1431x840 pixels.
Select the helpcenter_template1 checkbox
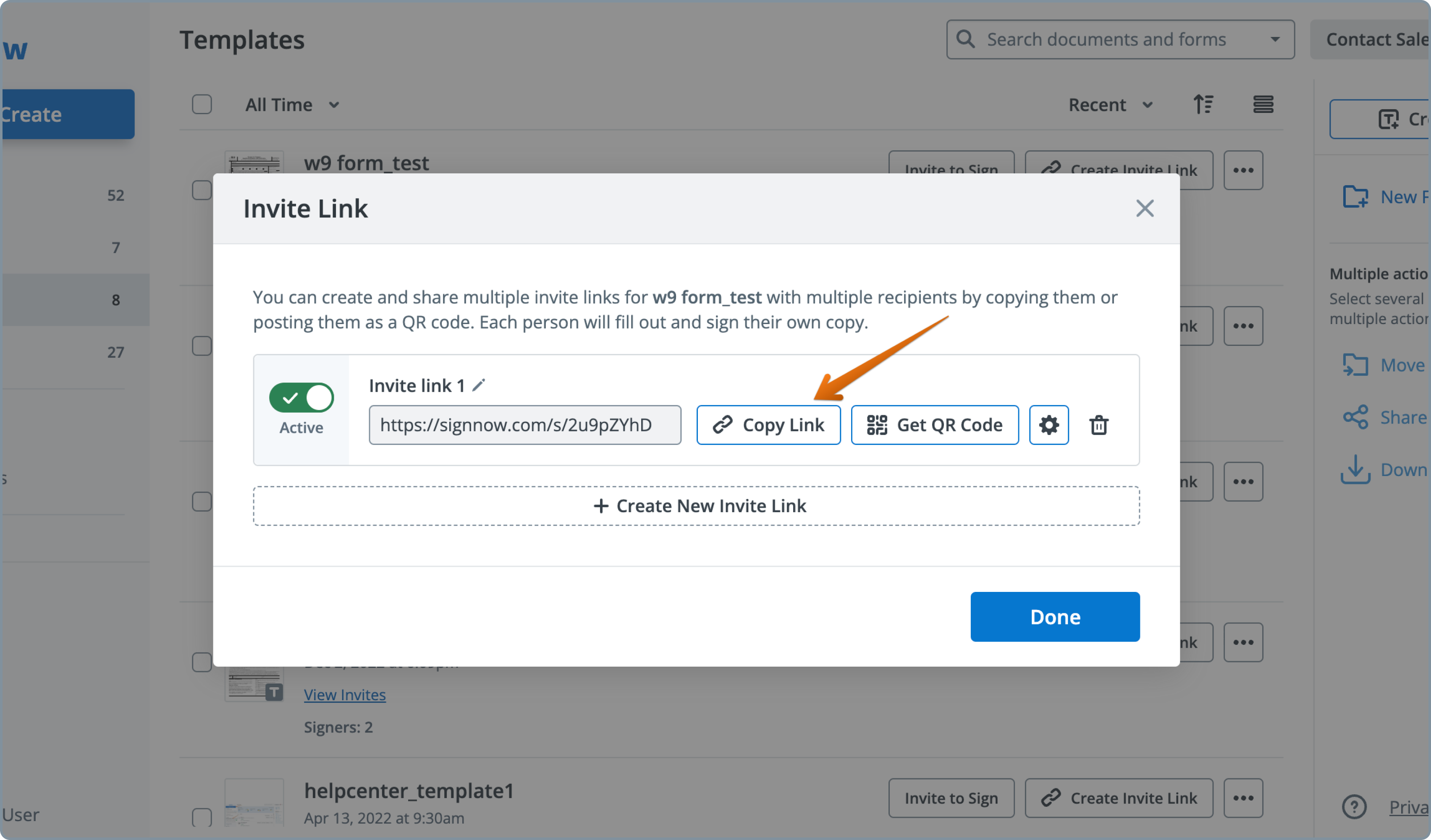202,817
